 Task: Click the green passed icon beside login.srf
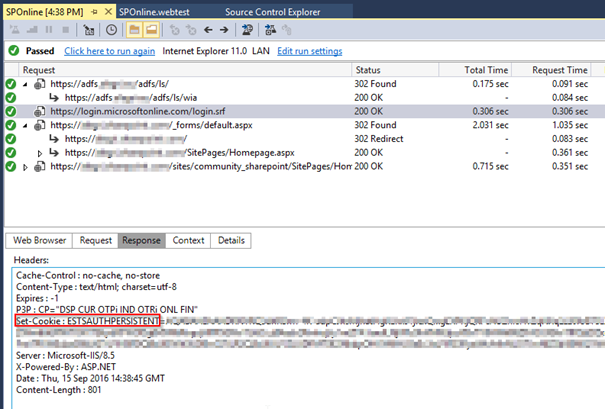(9, 112)
